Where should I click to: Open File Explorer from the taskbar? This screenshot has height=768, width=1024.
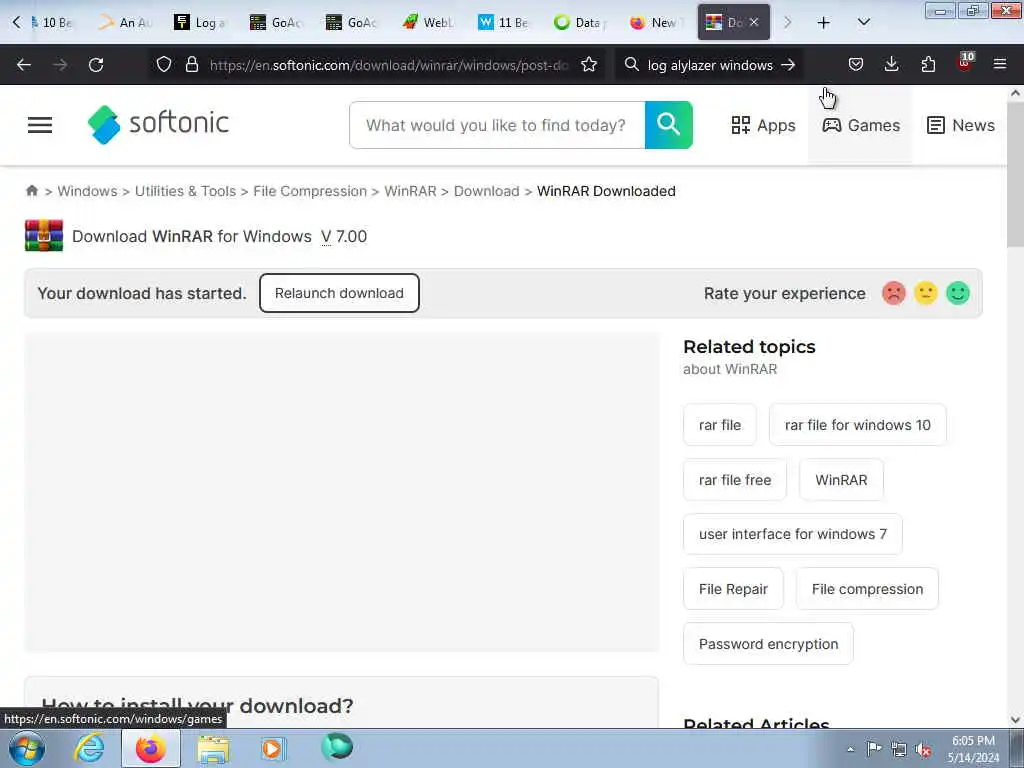[213, 748]
